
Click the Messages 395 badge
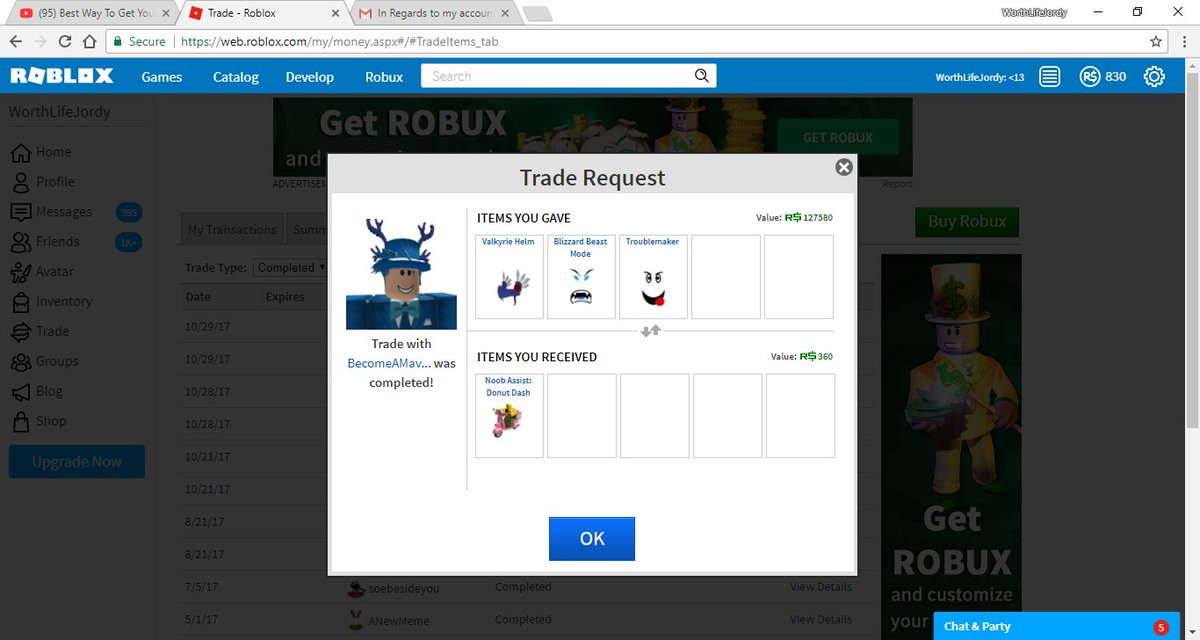(128, 212)
